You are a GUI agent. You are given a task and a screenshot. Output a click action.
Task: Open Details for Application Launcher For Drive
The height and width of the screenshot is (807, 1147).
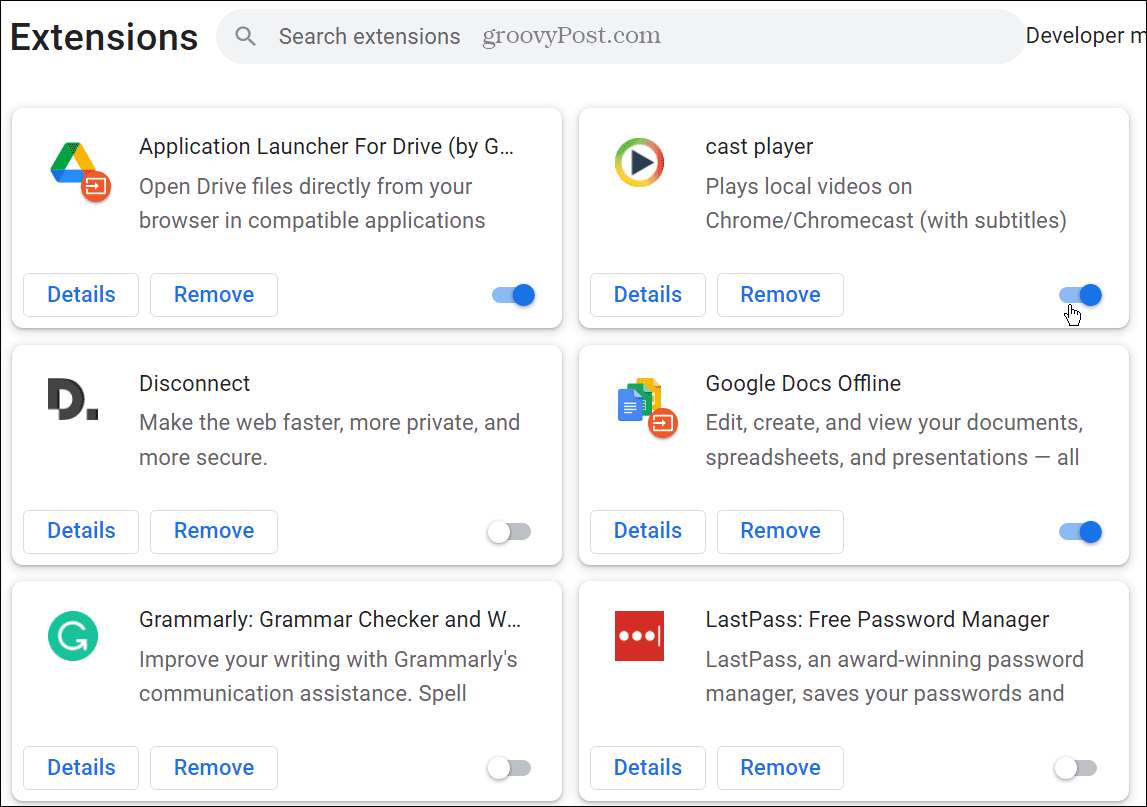coord(81,295)
